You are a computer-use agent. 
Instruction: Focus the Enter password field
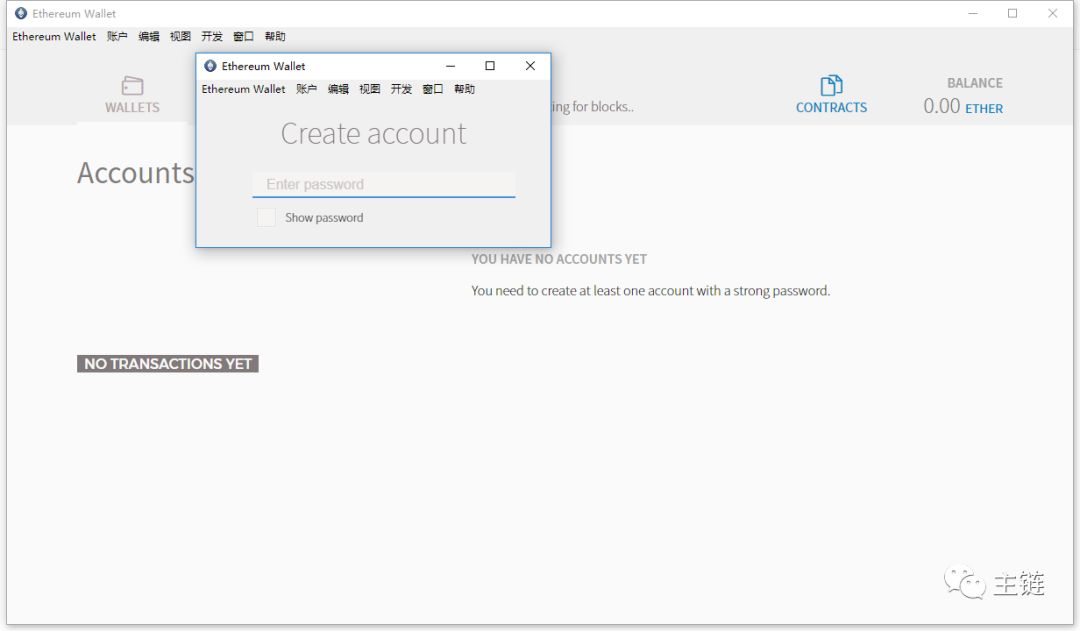pyautogui.click(x=384, y=185)
